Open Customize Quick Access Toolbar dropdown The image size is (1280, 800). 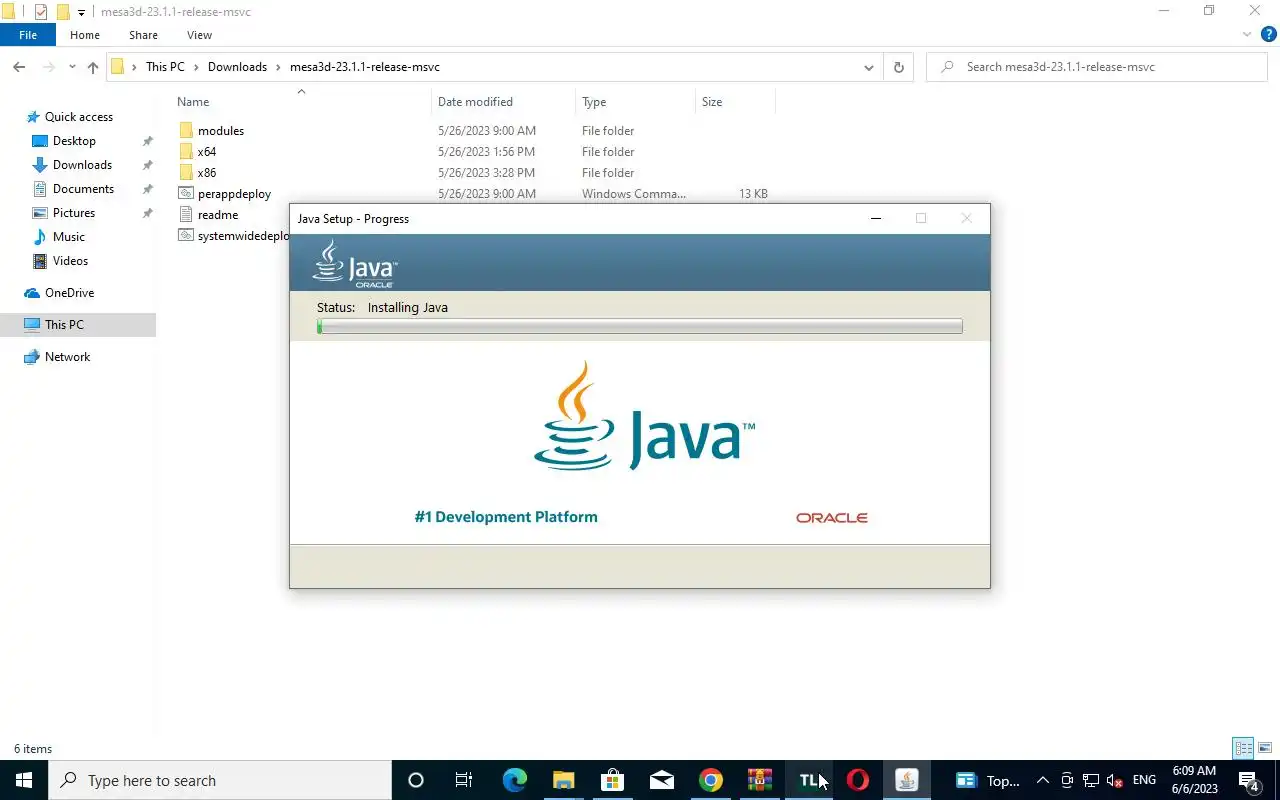point(82,12)
